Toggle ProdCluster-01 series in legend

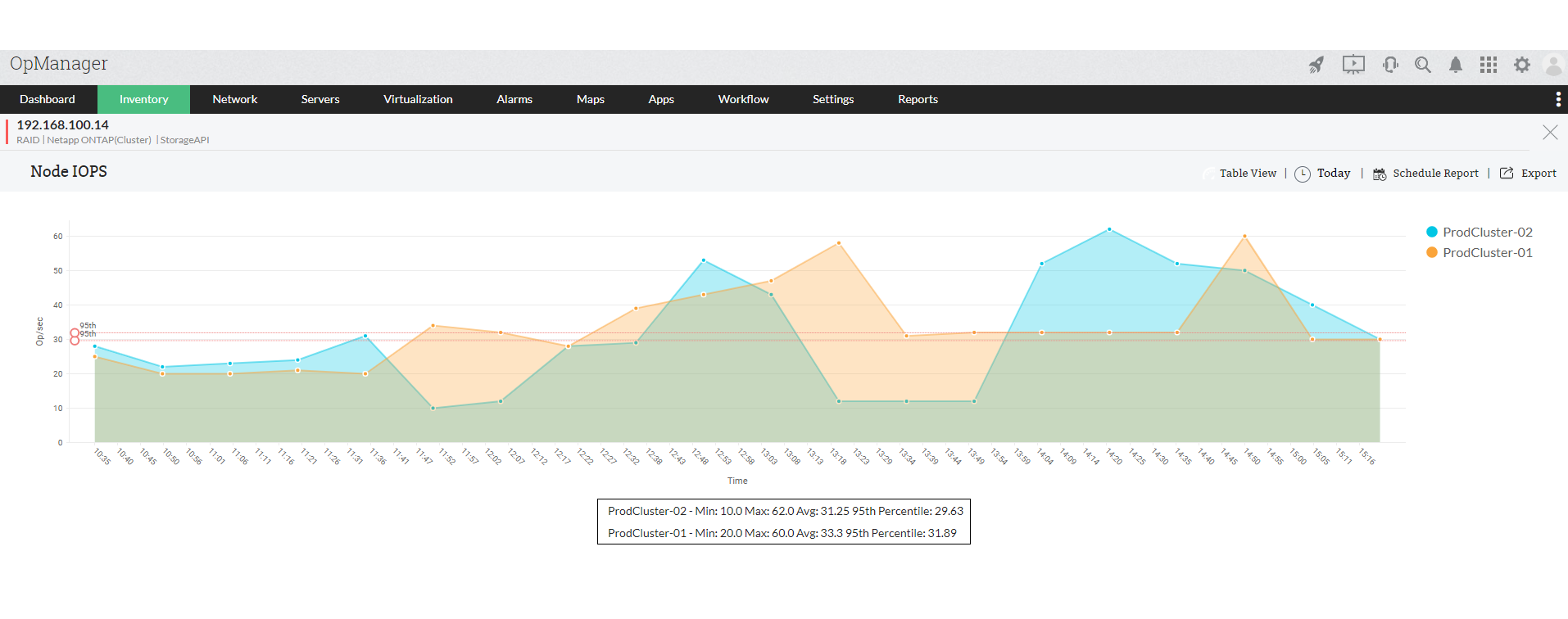tap(1480, 252)
